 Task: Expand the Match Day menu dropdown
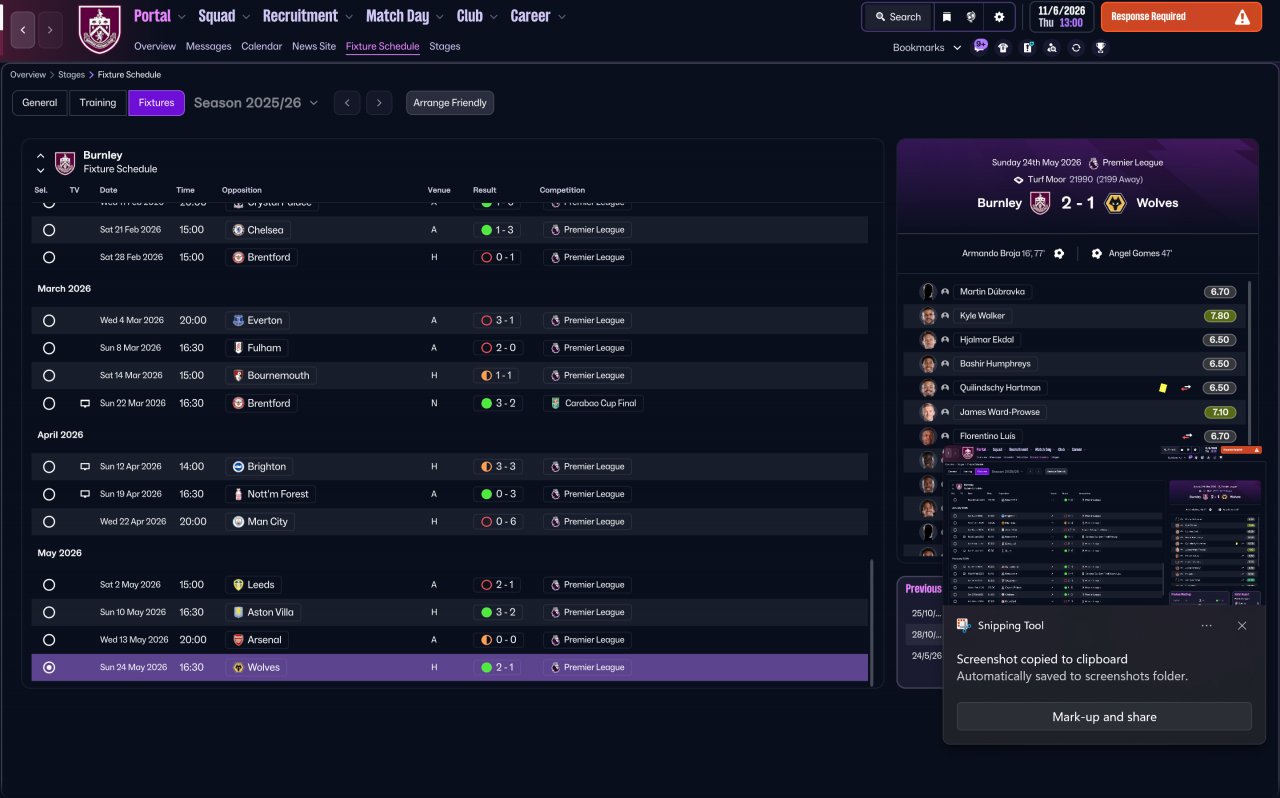(x=439, y=17)
